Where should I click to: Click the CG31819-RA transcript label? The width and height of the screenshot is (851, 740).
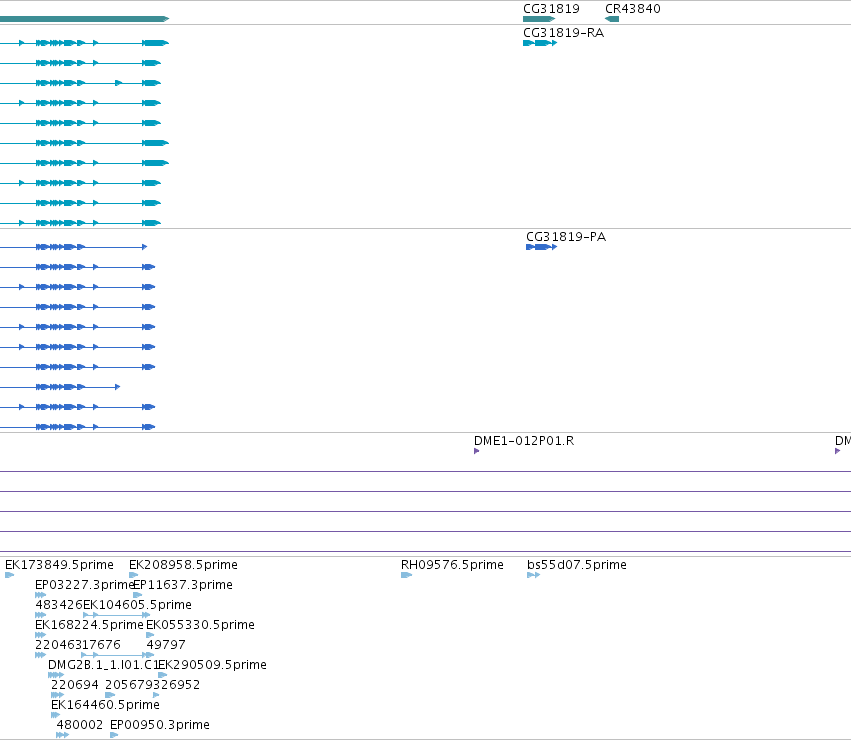coord(563,33)
